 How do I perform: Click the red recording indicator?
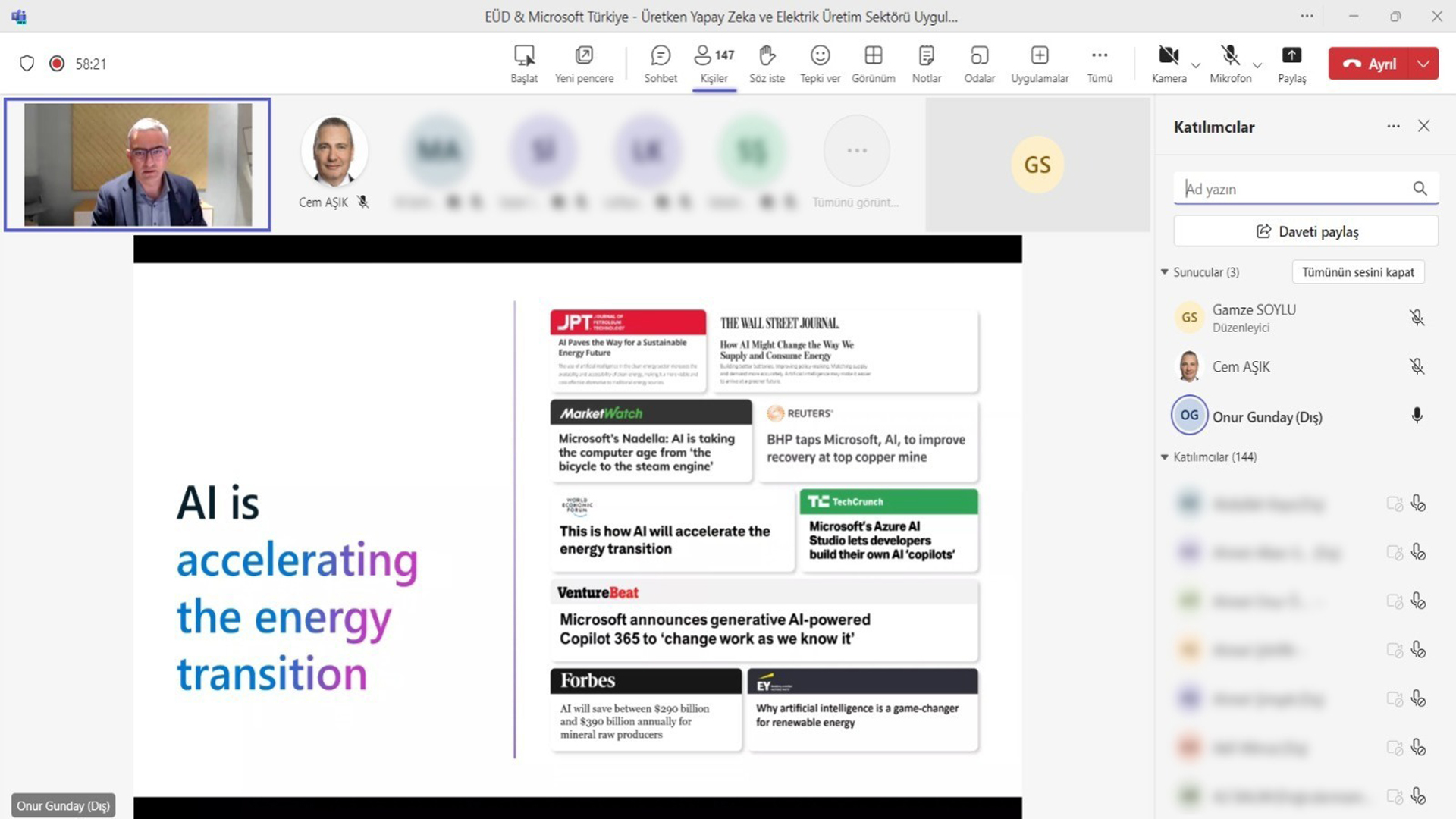(56, 64)
